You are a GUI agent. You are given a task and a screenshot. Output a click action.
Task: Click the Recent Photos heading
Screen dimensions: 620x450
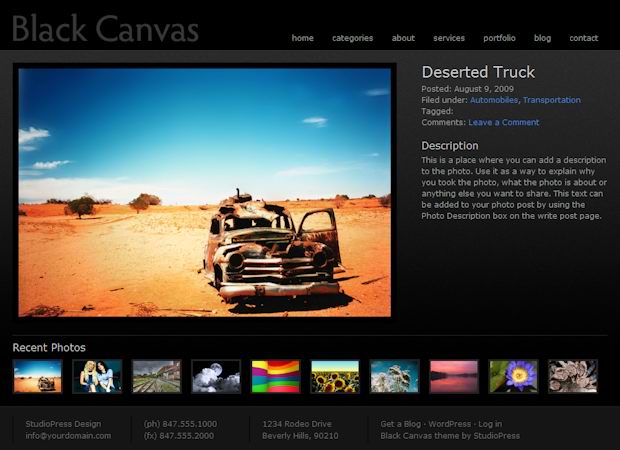pyautogui.click(x=49, y=348)
